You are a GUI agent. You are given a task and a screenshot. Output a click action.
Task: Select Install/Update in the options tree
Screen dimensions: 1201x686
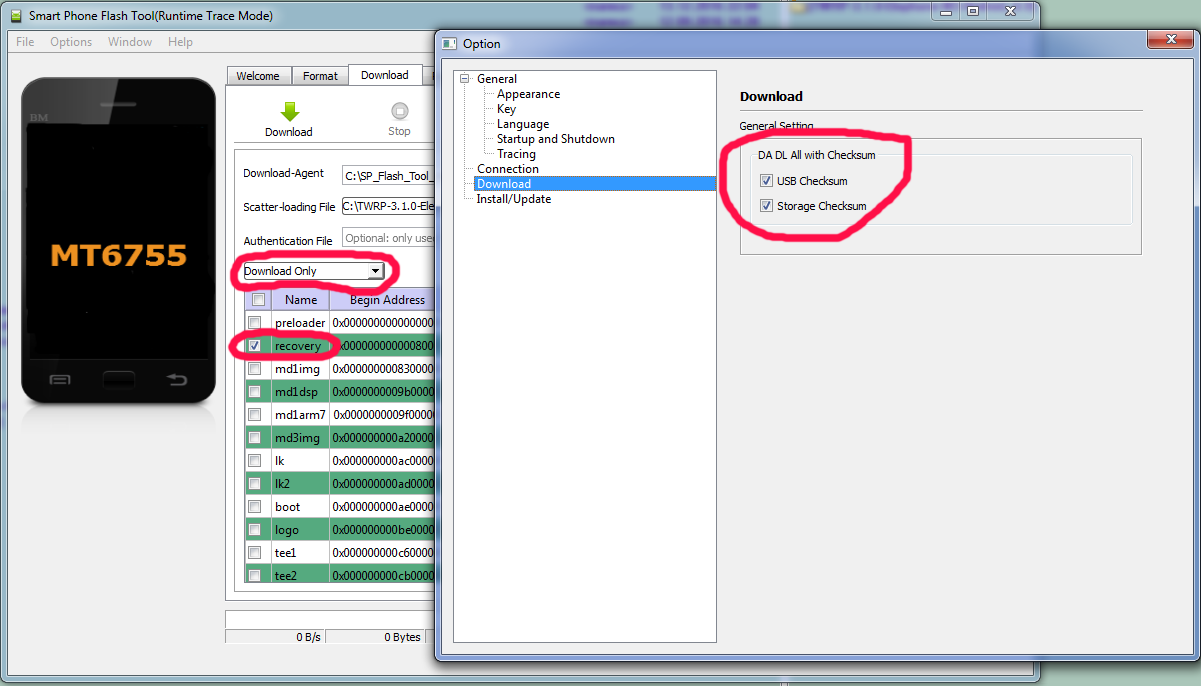[x=513, y=199]
